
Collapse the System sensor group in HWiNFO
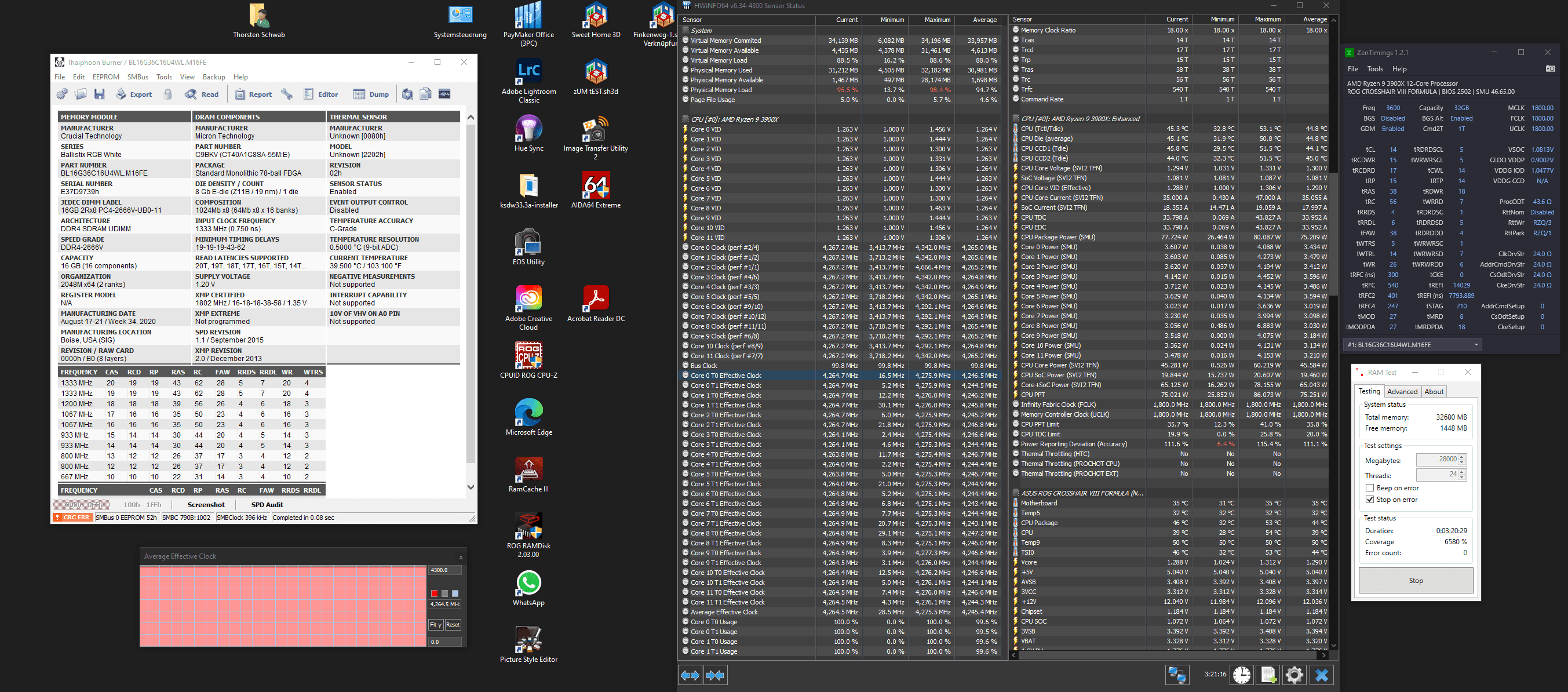coord(685,31)
